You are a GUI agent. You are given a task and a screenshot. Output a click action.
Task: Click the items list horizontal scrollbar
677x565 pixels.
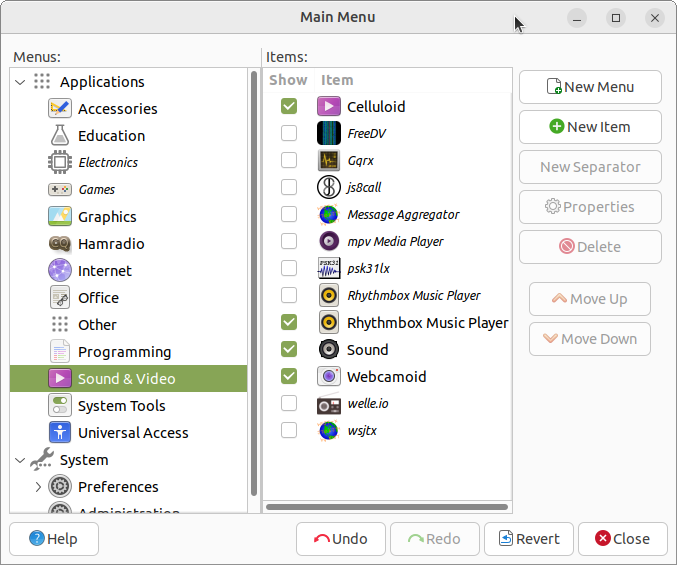386,508
